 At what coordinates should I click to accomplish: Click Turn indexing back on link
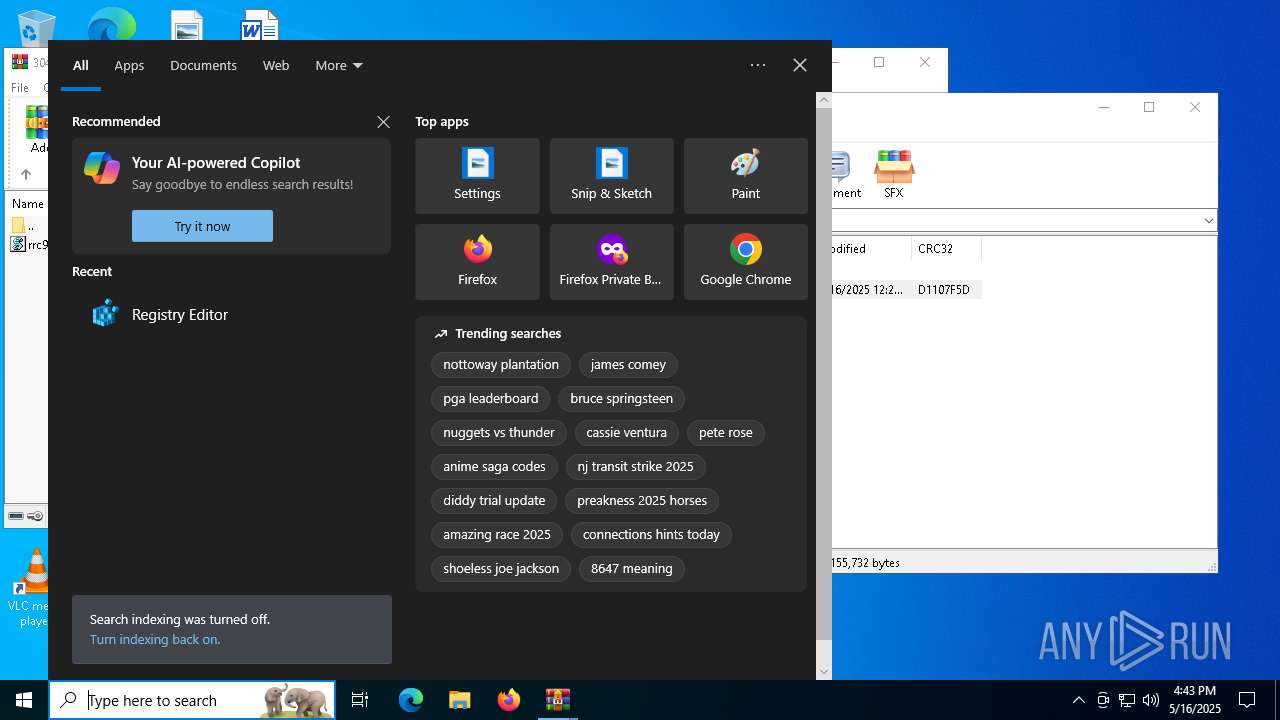pos(155,639)
